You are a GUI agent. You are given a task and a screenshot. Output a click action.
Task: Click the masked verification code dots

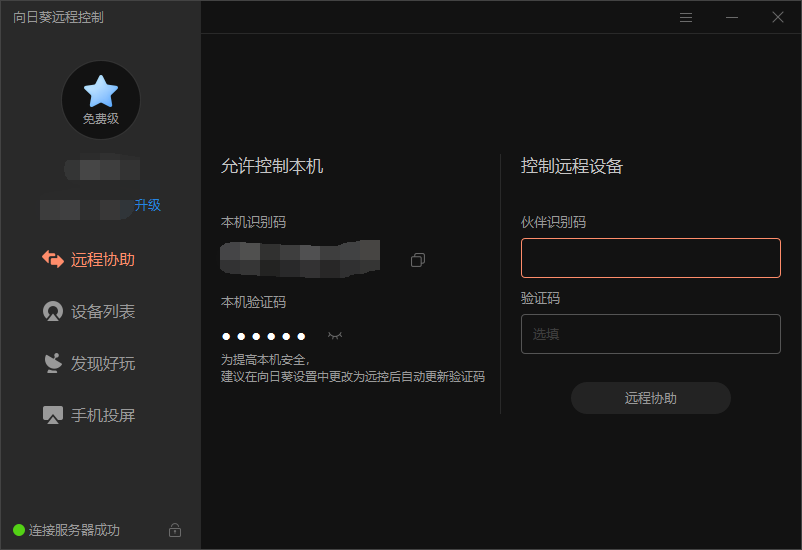(x=264, y=336)
